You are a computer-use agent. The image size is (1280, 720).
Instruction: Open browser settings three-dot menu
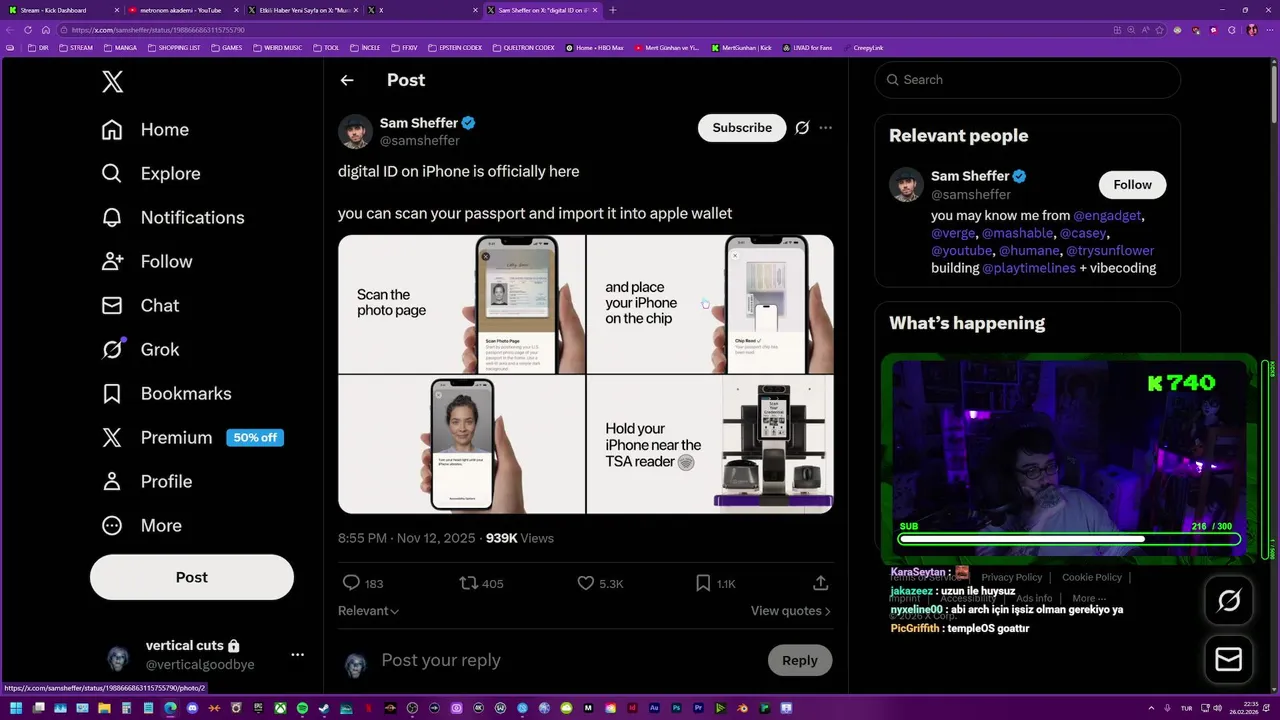(x=1271, y=30)
